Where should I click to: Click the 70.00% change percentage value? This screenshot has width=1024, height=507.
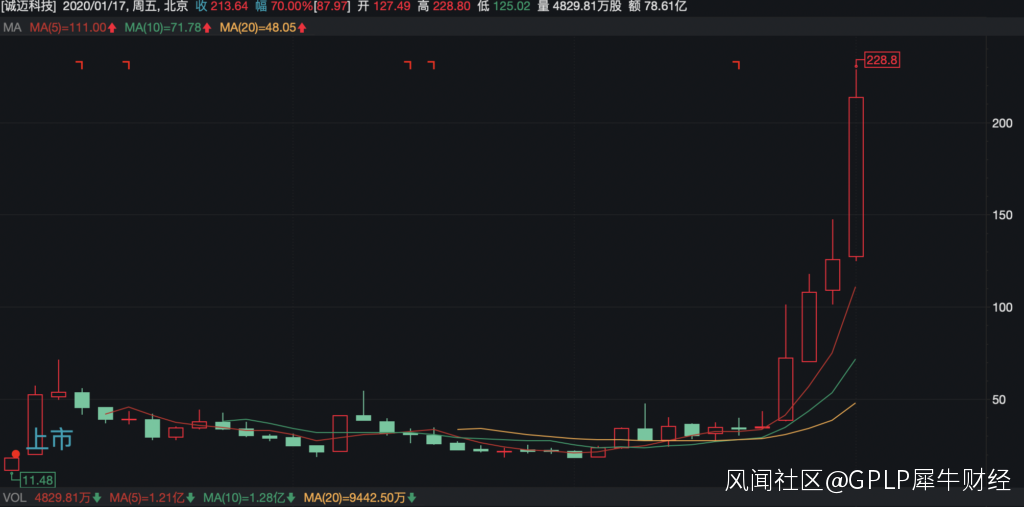pos(291,8)
